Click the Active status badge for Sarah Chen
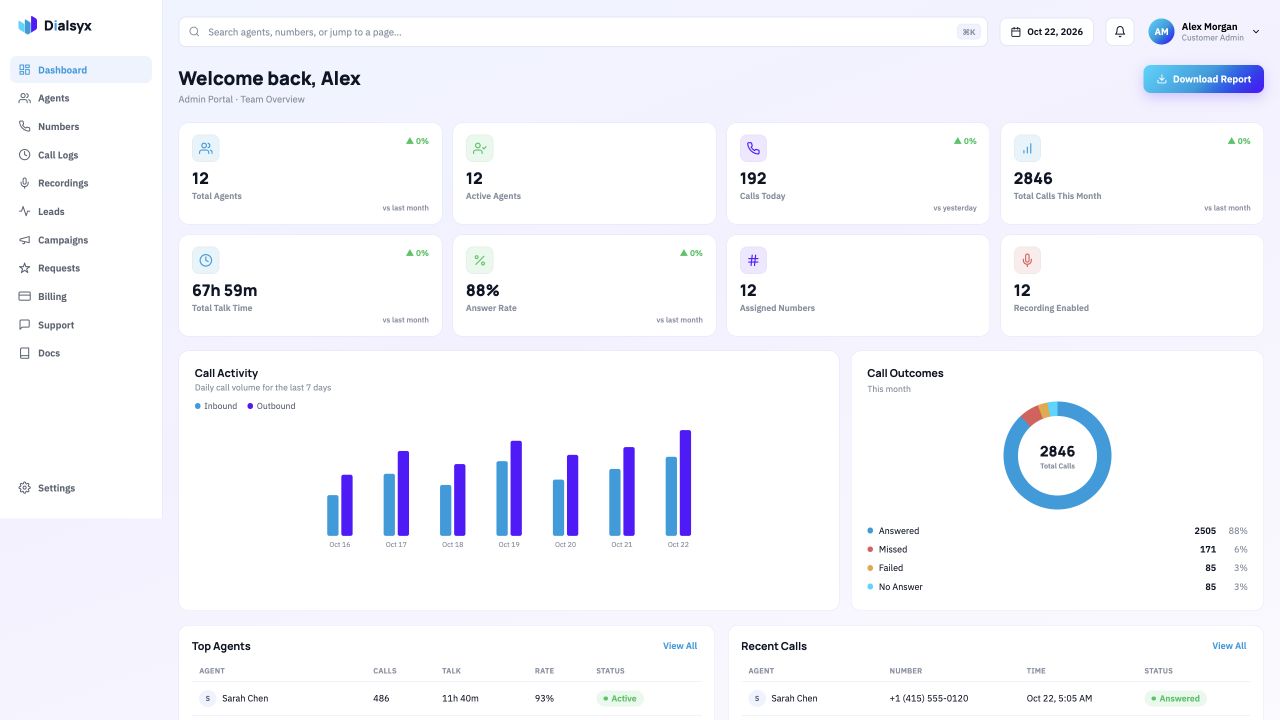The image size is (1280, 720). click(x=620, y=699)
